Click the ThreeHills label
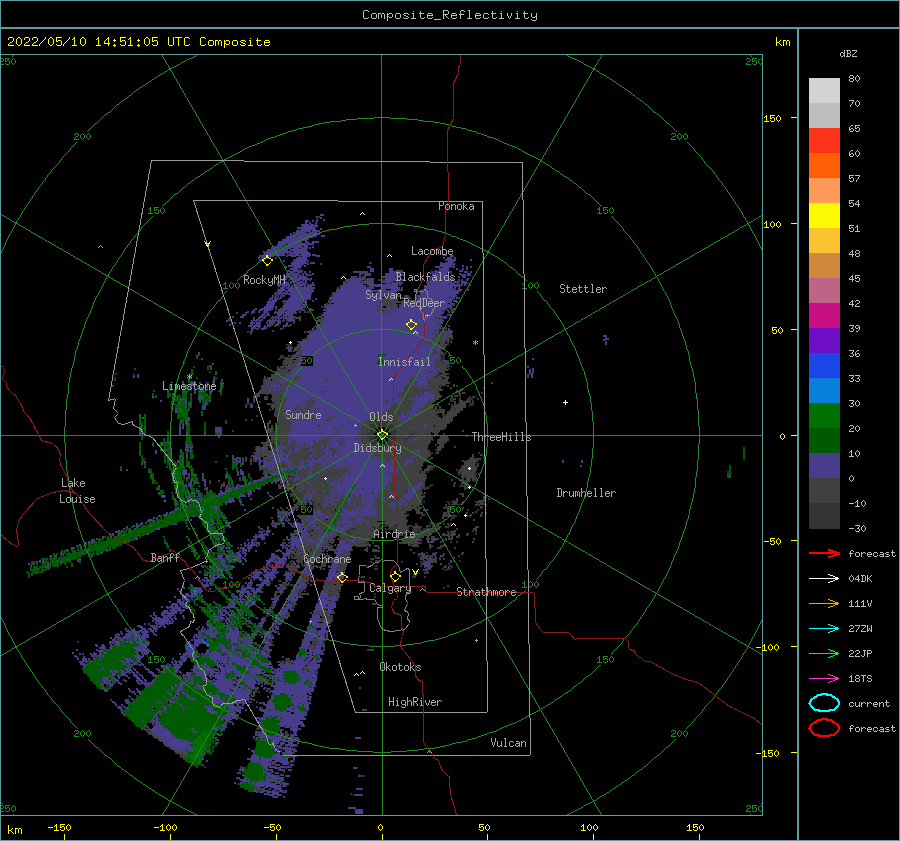The image size is (900, 841). click(501, 437)
